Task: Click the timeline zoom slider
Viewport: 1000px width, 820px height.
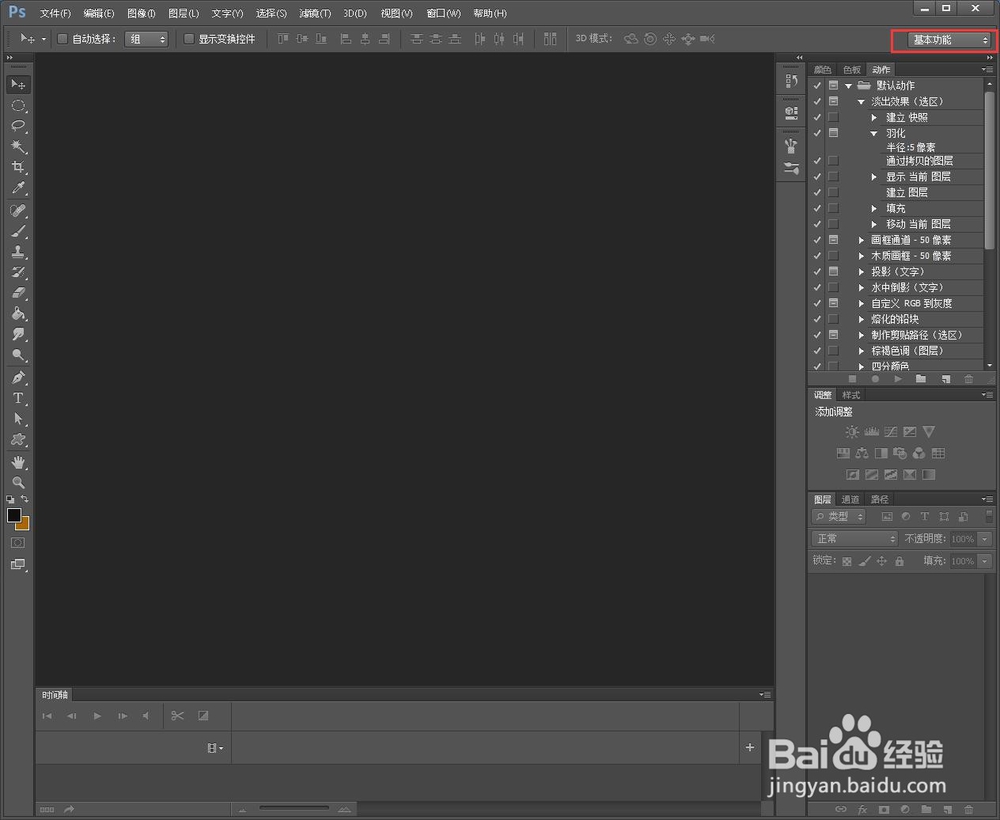Action: click(293, 809)
